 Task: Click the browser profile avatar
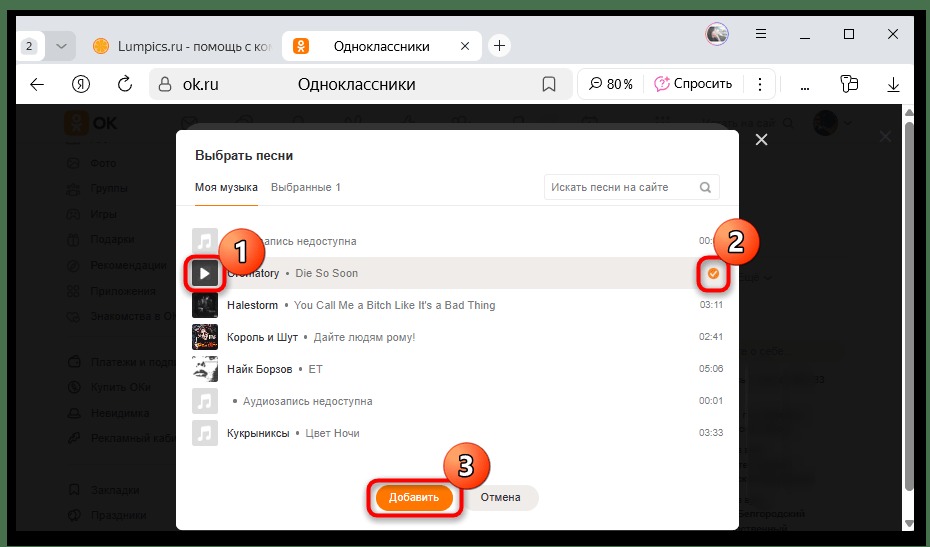pos(716,34)
